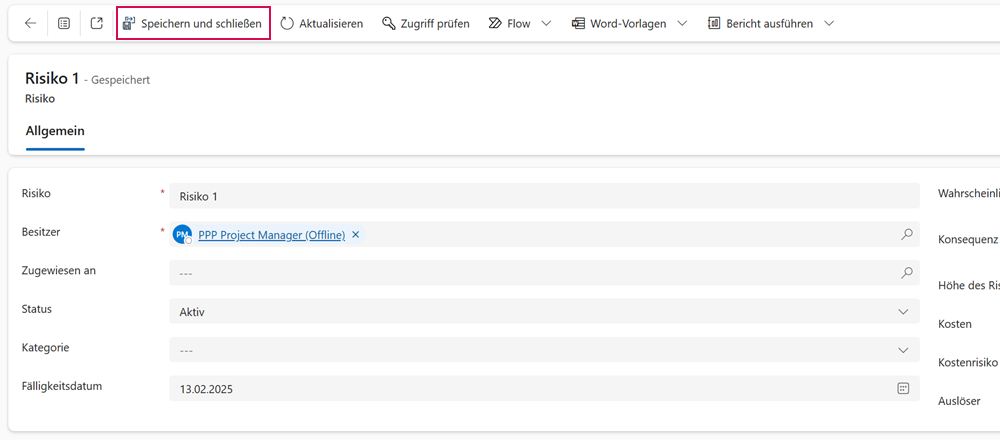
Task: Click the Besitzer lookup search icon
Action: coord(906,235)
